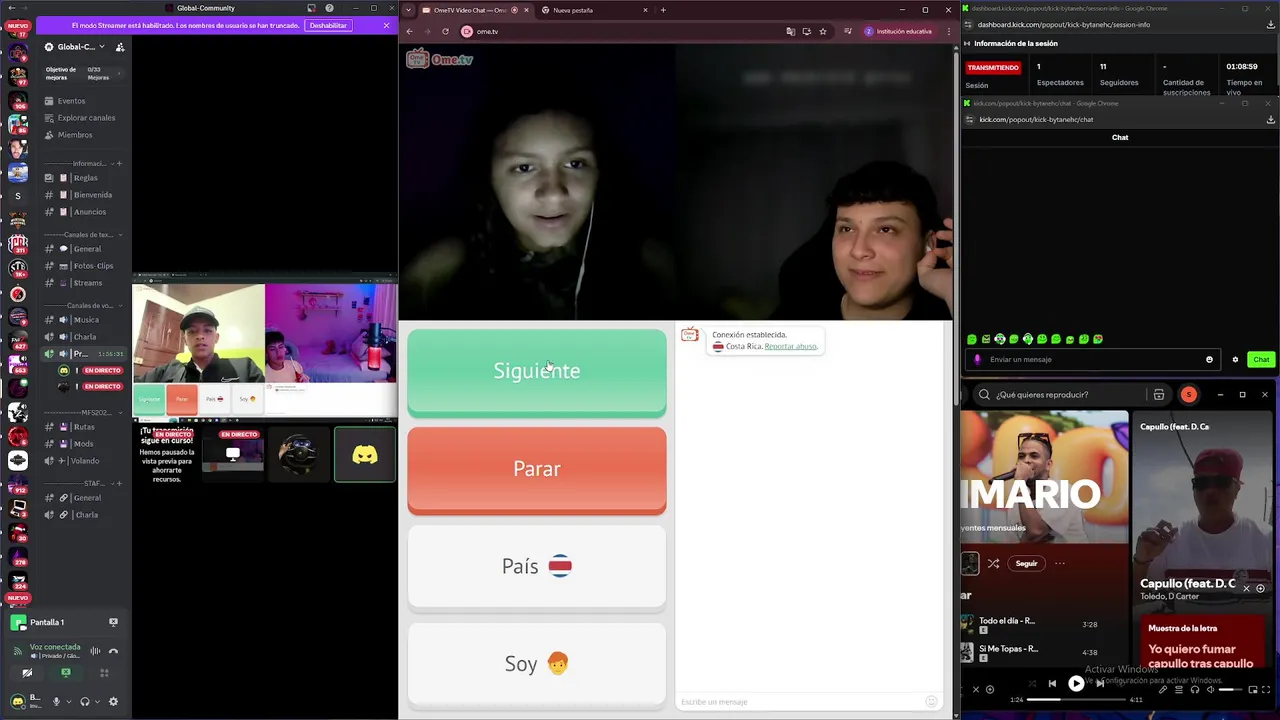Viewport: 1280px width, 720px height.
Task: Click translate page icon in address bar
Action: (x=790, y=31)
